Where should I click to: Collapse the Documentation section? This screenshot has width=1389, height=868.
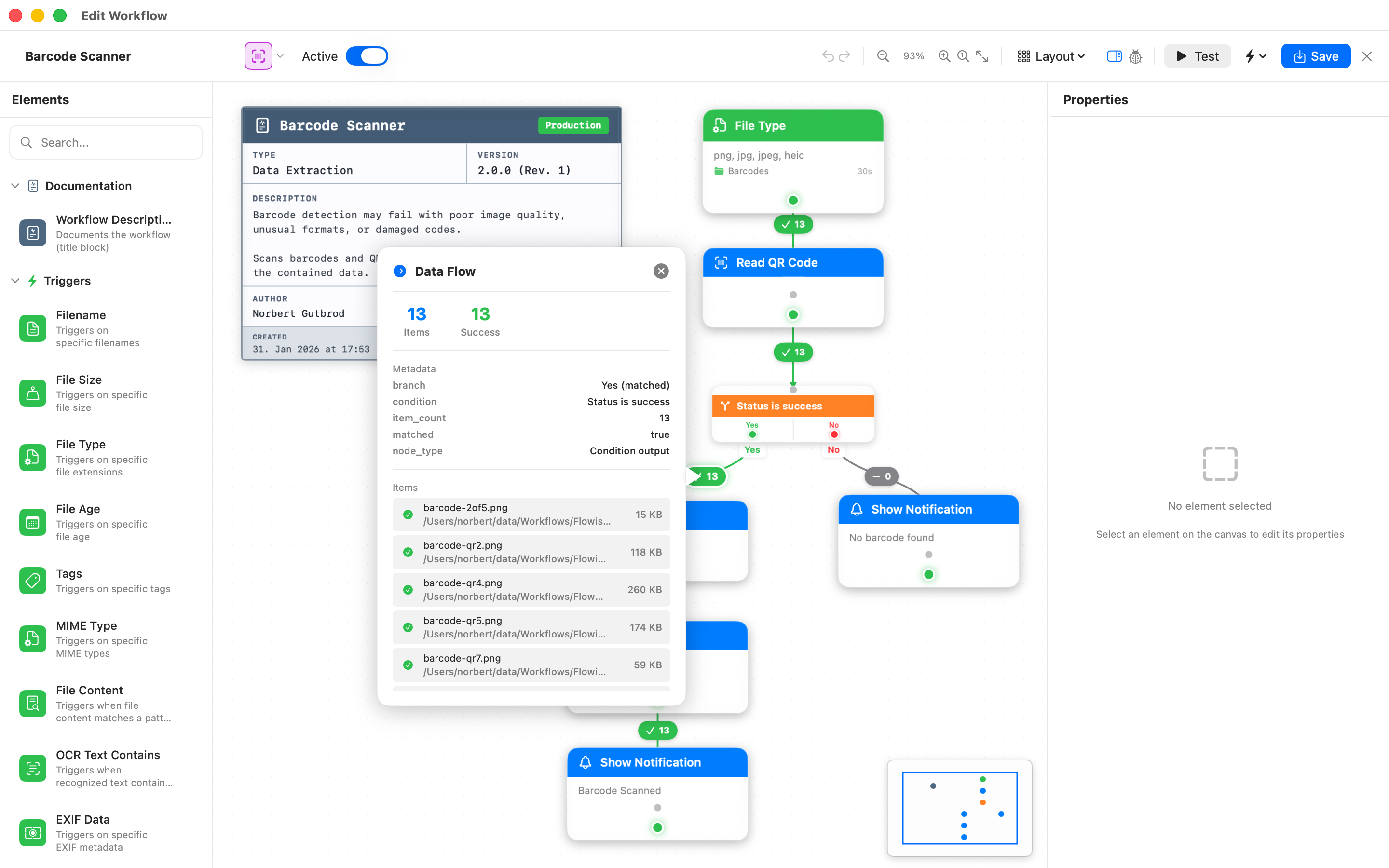15,186
